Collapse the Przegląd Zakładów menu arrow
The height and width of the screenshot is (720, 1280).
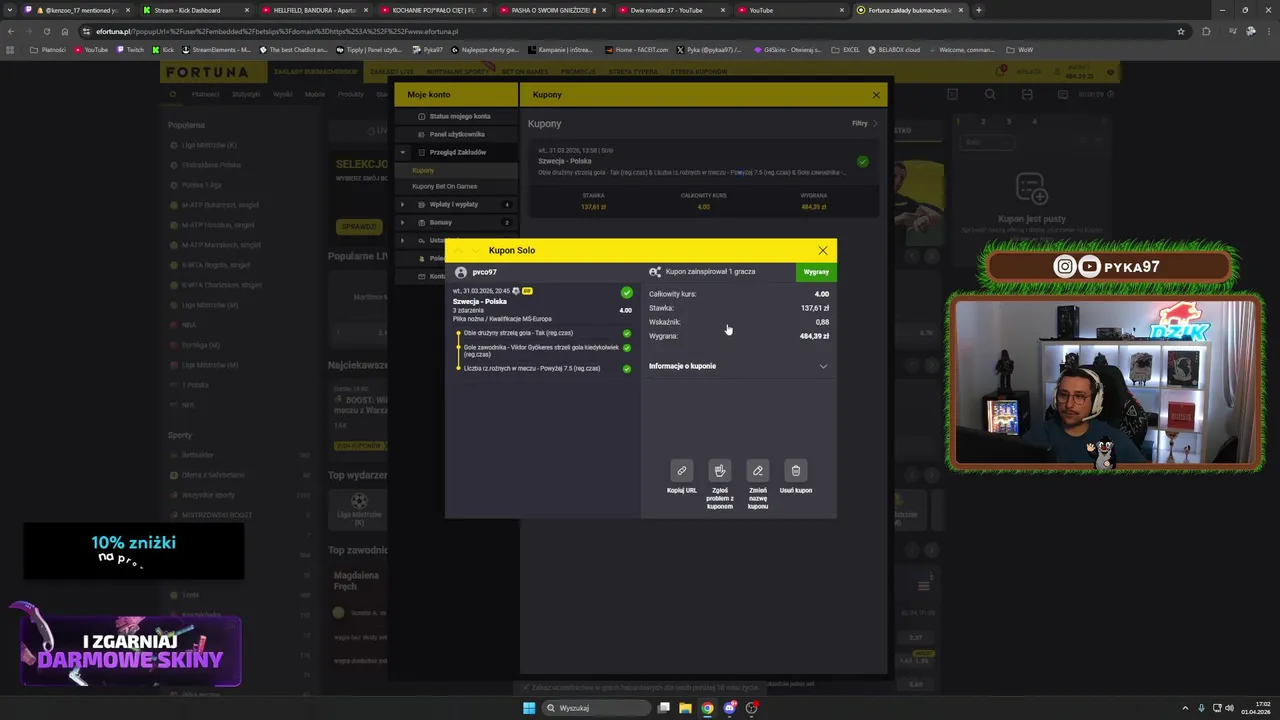[403, 153]
